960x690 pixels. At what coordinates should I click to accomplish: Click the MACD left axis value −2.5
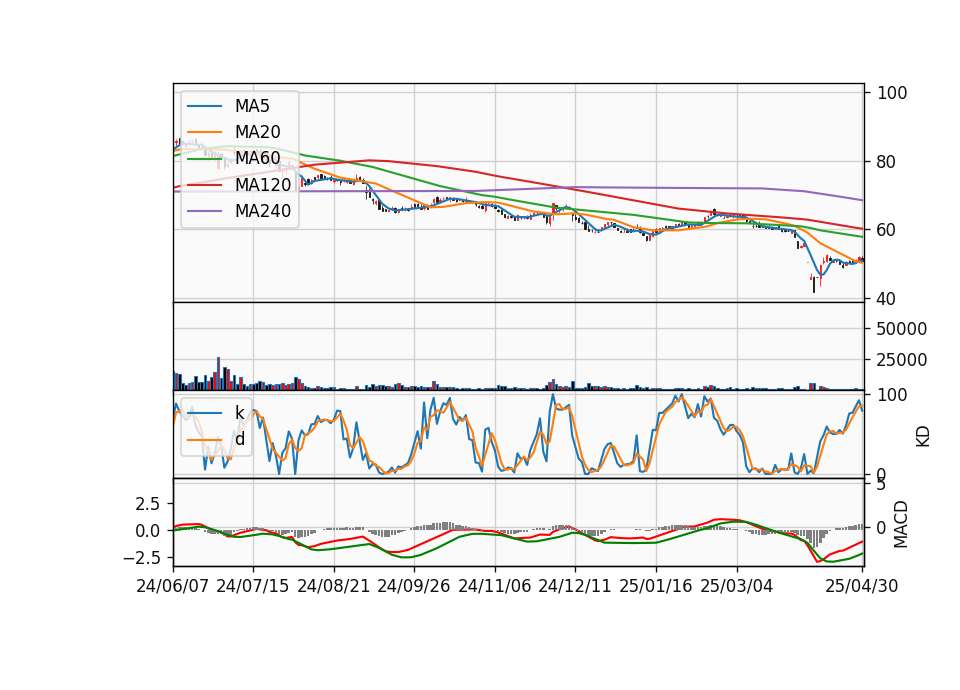tap(141, 558)
